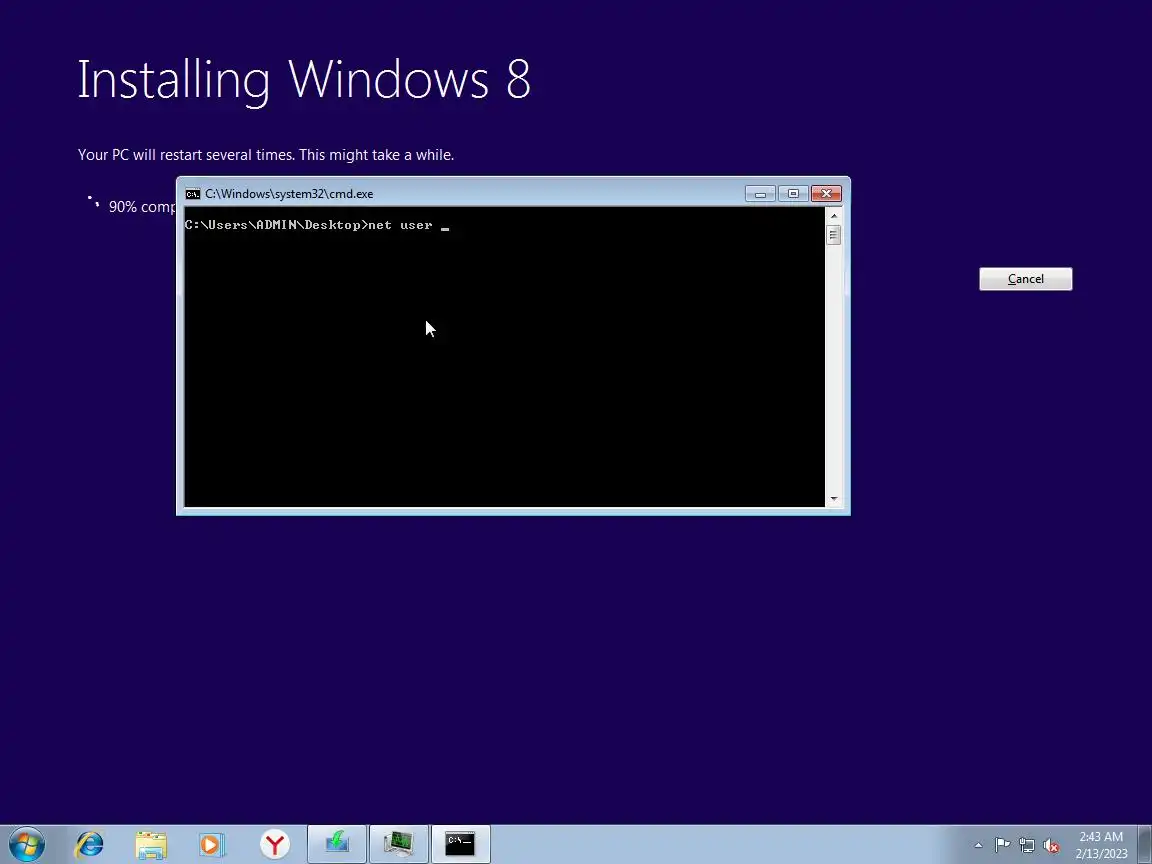This screenshot has width=1152, height=864.
Task: Switch to Windows 8 setup taskbar item
Action: [336, 844]
